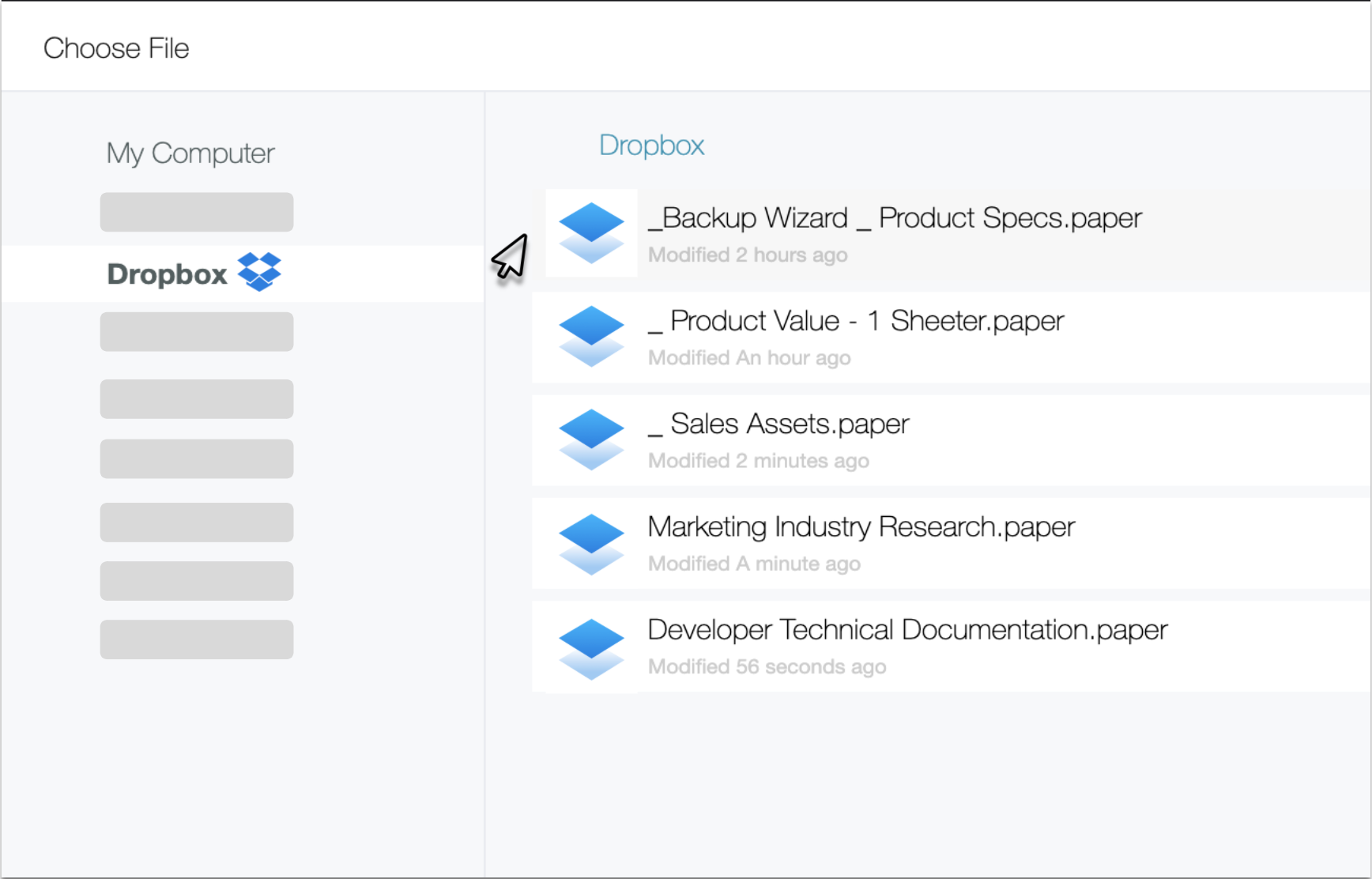
Task: Click the My Computer sidebar heading
Action: [190, 153]
